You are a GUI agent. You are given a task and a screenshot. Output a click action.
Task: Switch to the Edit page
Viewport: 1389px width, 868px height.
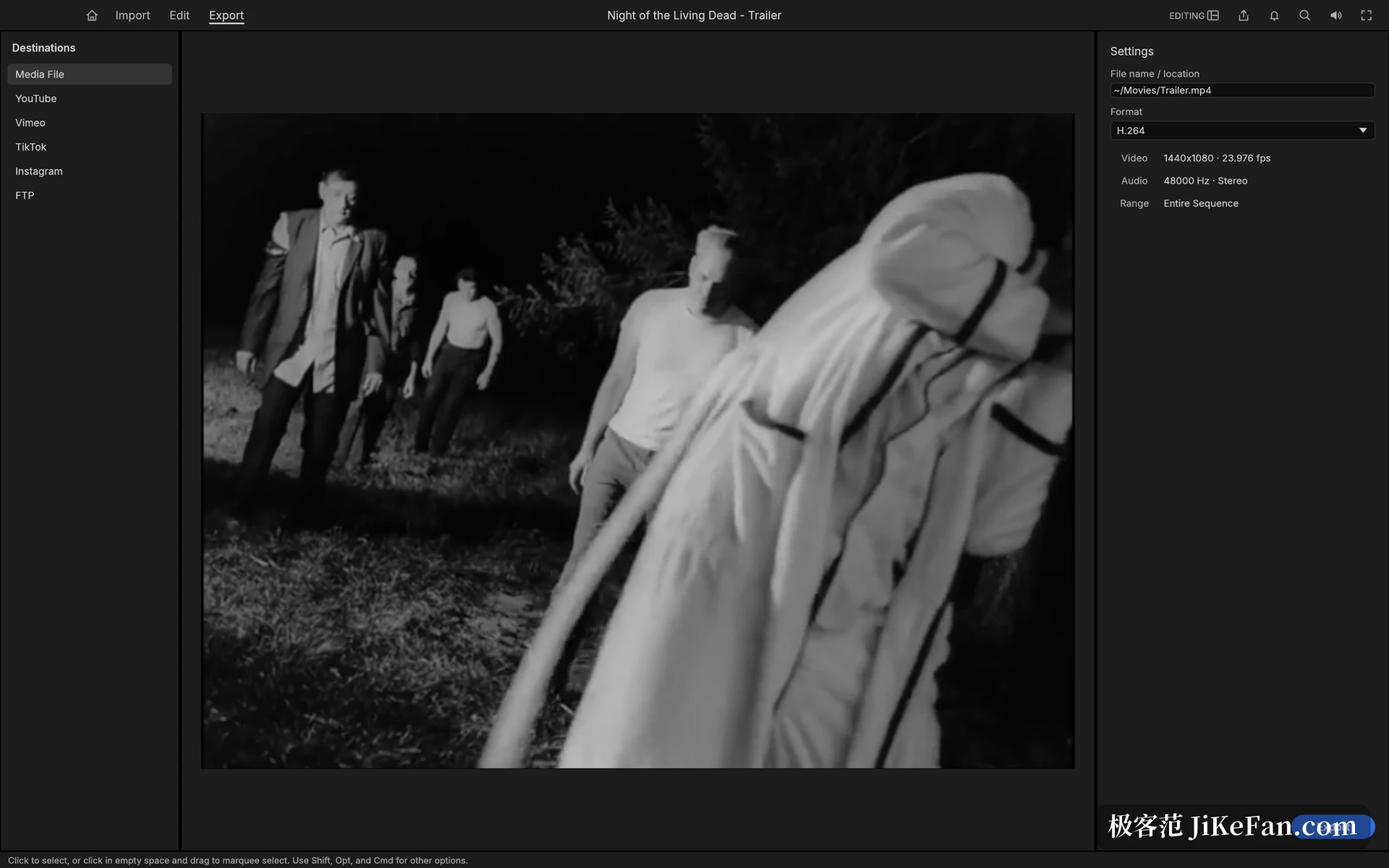(179, 15)
